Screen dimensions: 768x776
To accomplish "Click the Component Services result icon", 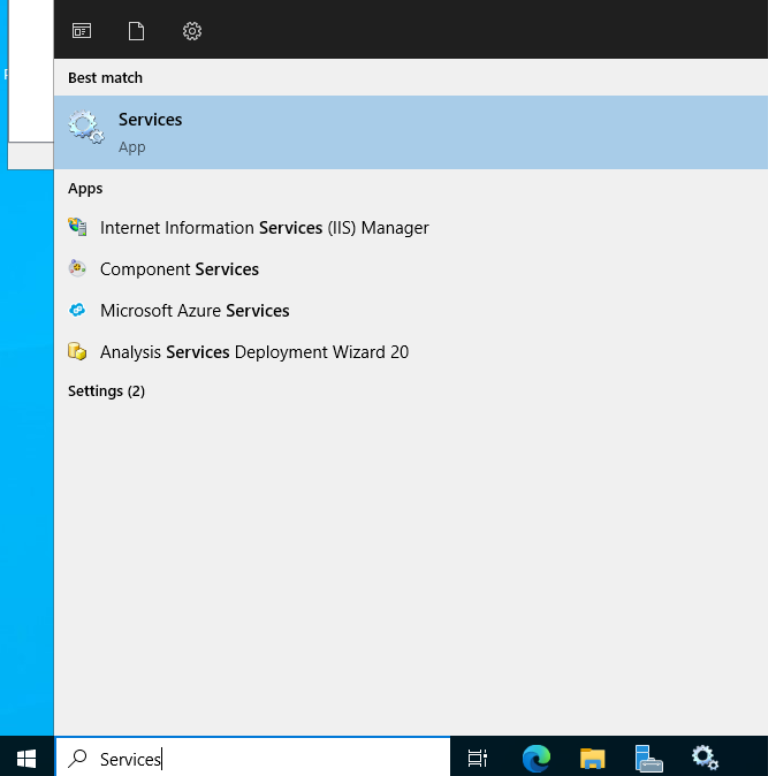I will pos(77,269).
